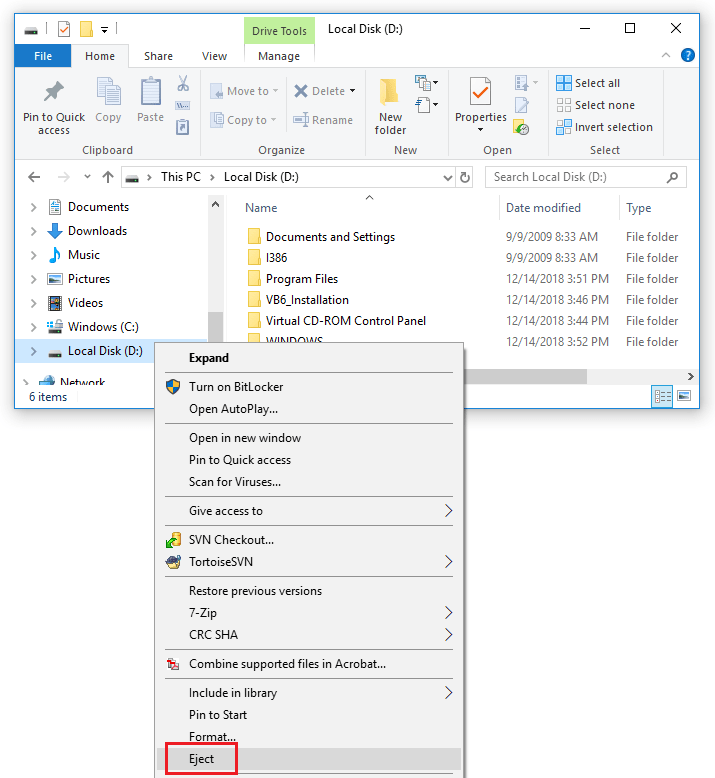Choose Scan for Viruses from the context menu
The width and height of the screenshot is (715, 778).
coord(309,482)
